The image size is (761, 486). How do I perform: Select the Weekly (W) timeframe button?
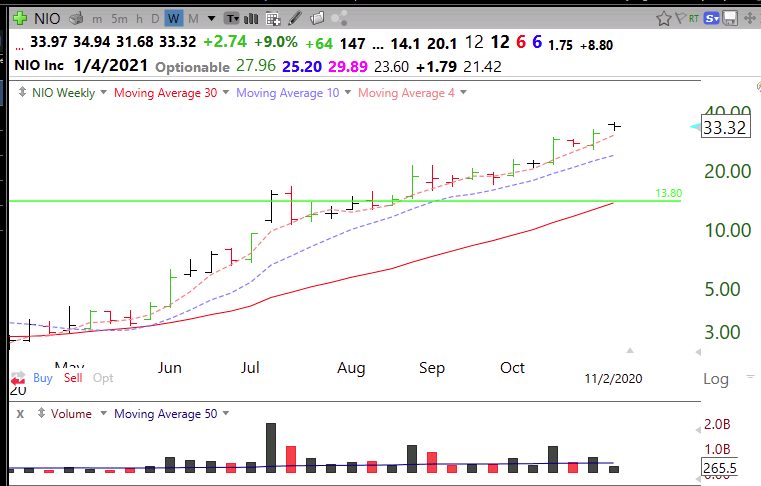(173, 19)
